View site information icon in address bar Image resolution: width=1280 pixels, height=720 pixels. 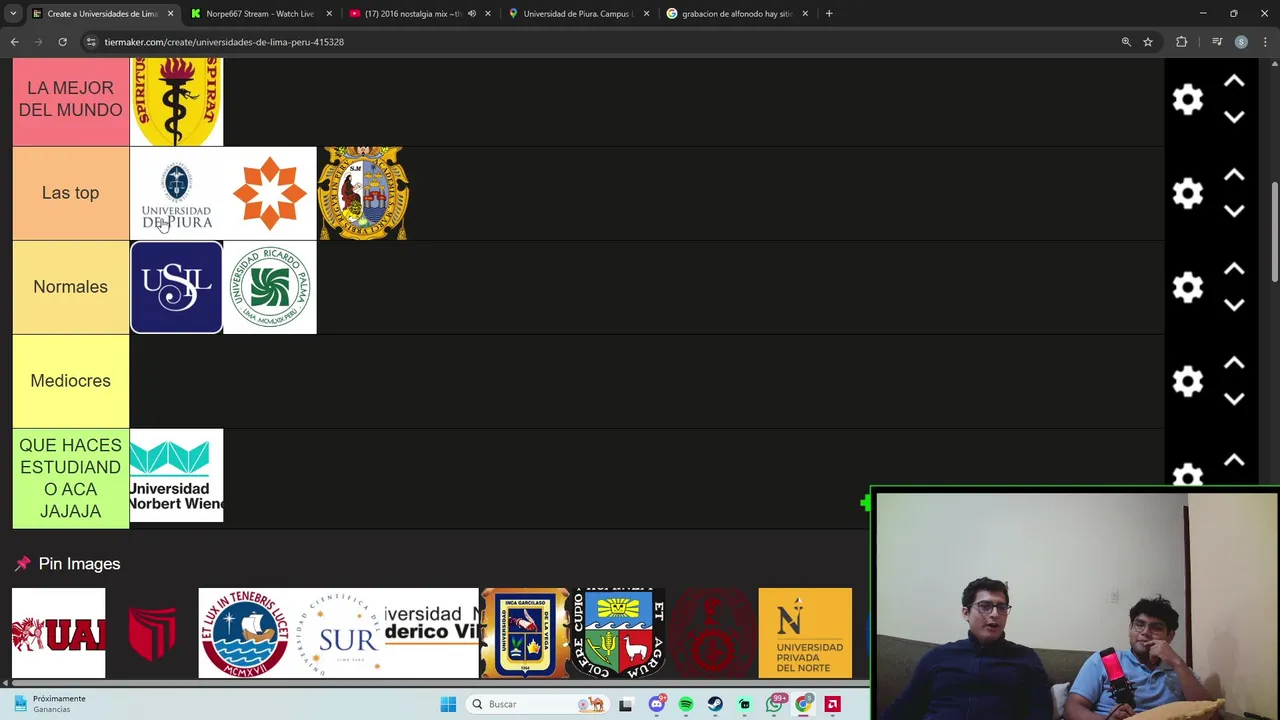91,42
